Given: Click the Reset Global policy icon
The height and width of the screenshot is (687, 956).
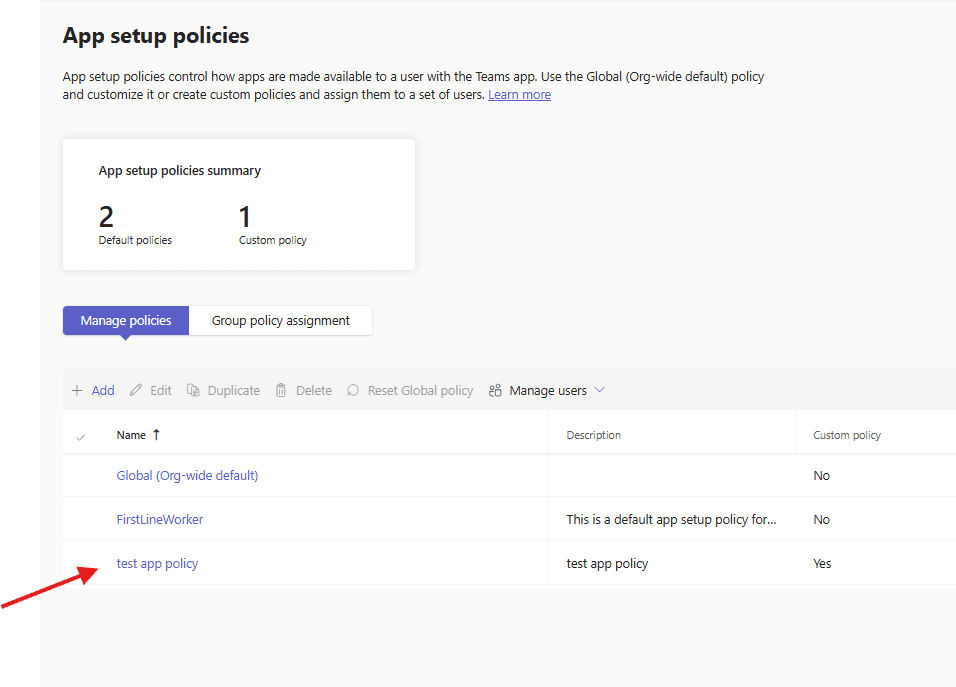Looking at the screenshot, I should (353, 391).
